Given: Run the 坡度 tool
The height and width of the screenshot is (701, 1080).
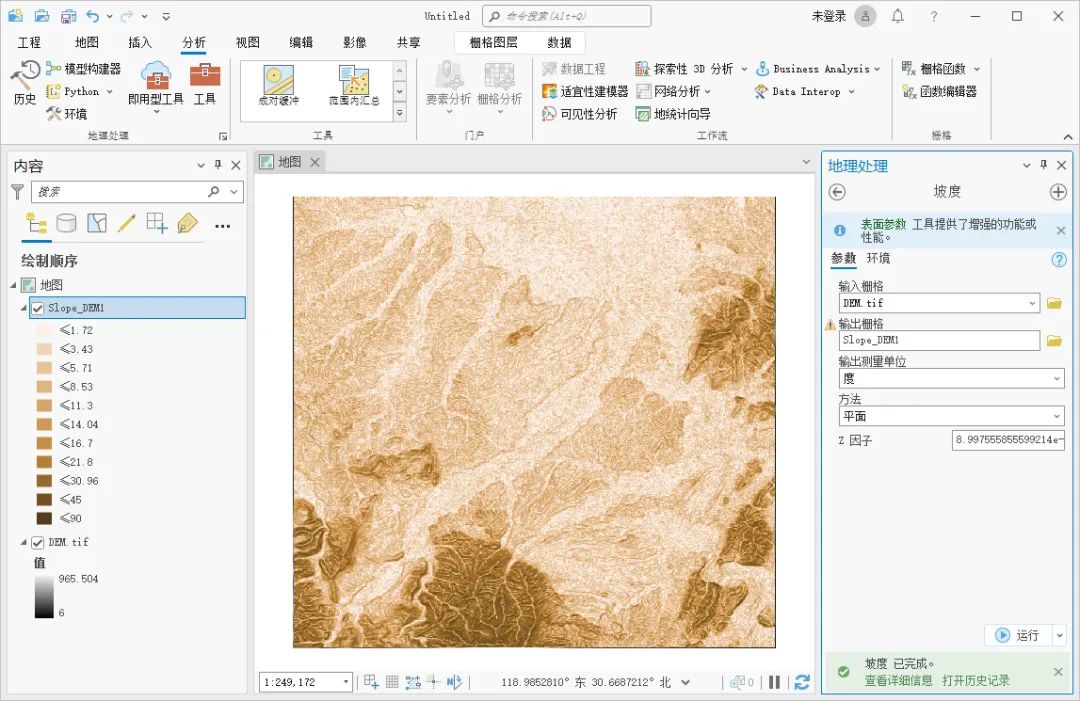Looking at the screenshot, I should point(1017,635).
